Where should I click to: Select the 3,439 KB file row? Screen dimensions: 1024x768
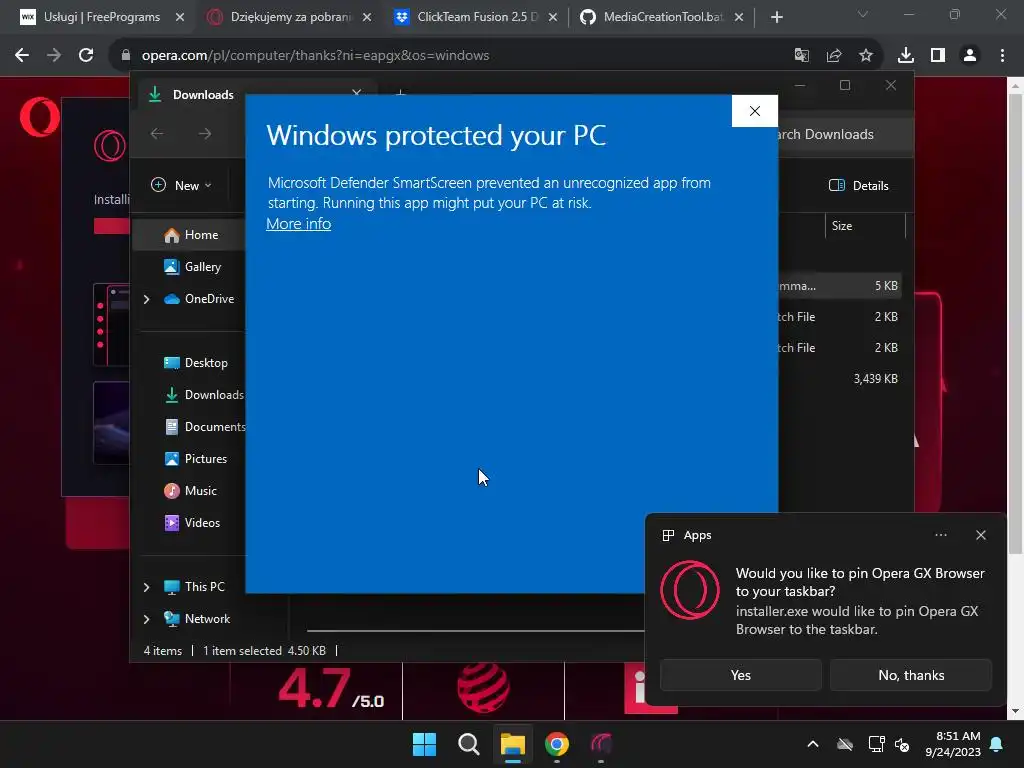tap(840, 379)
